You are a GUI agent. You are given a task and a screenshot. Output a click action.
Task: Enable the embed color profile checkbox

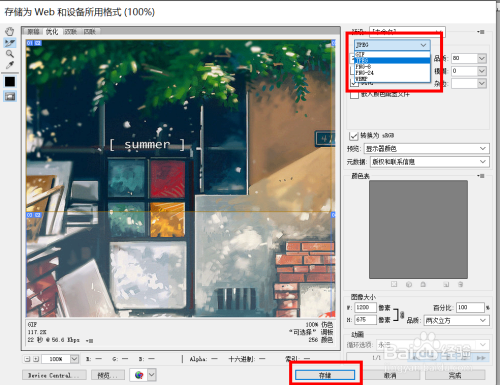[354, 95]
